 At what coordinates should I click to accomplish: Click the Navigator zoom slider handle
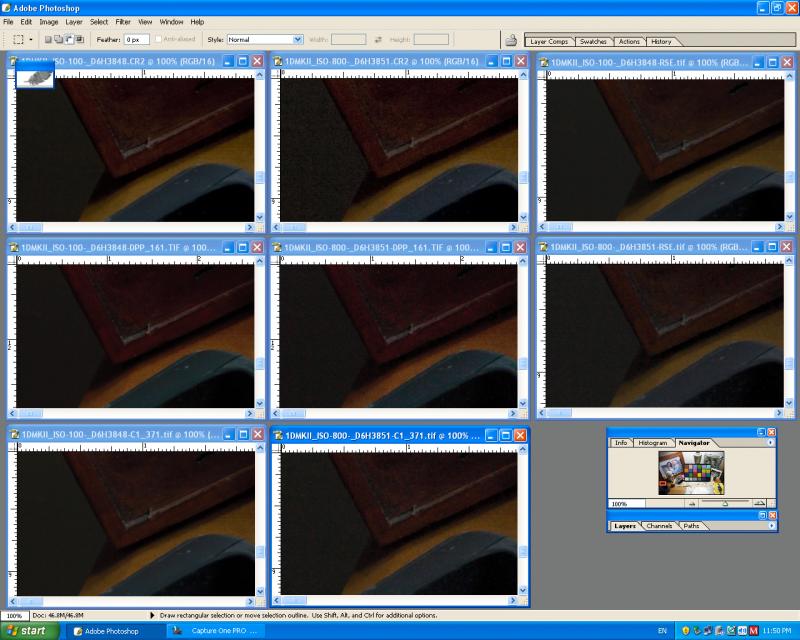(724, 504)
